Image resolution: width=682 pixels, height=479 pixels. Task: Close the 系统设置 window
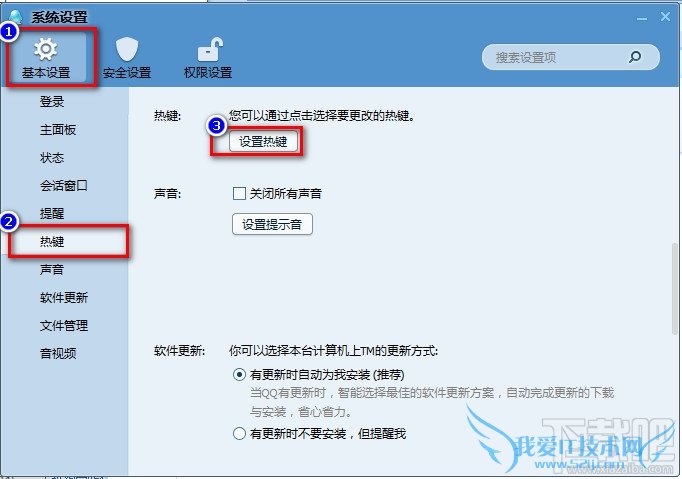click(x=665, y=17)
